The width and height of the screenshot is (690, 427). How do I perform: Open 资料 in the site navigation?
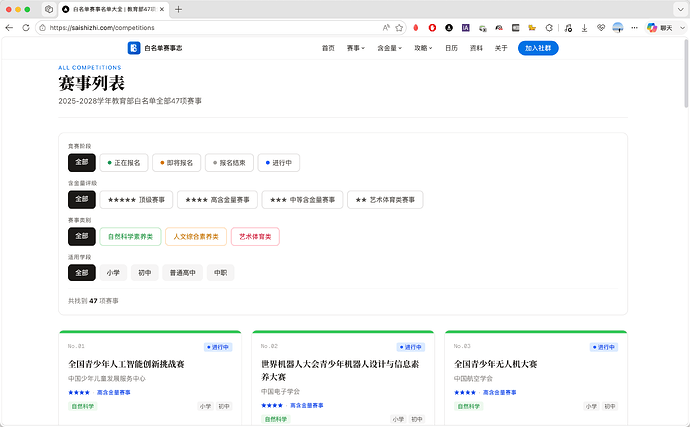[476, 48]
